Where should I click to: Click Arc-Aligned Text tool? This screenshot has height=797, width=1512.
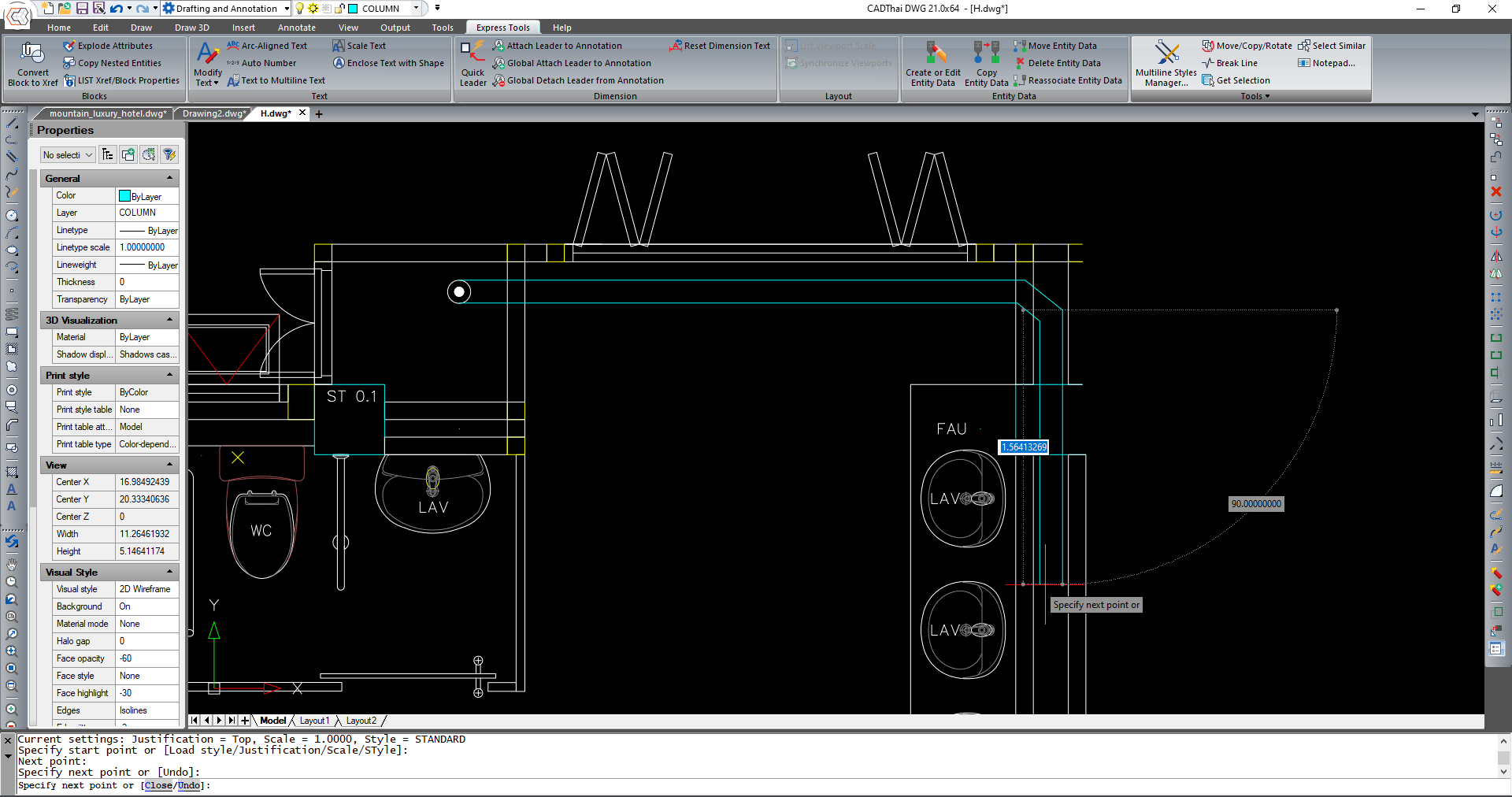coord(267,46)
